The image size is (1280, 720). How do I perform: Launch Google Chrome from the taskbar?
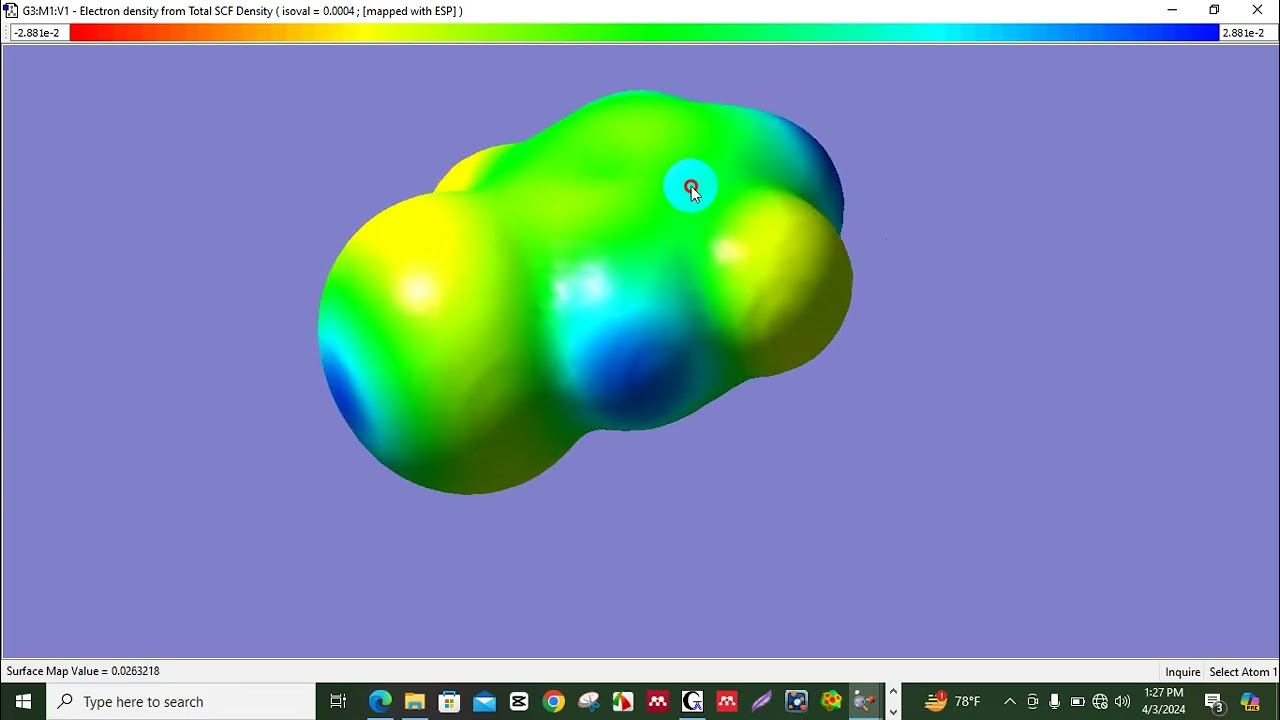pos(554,702)
